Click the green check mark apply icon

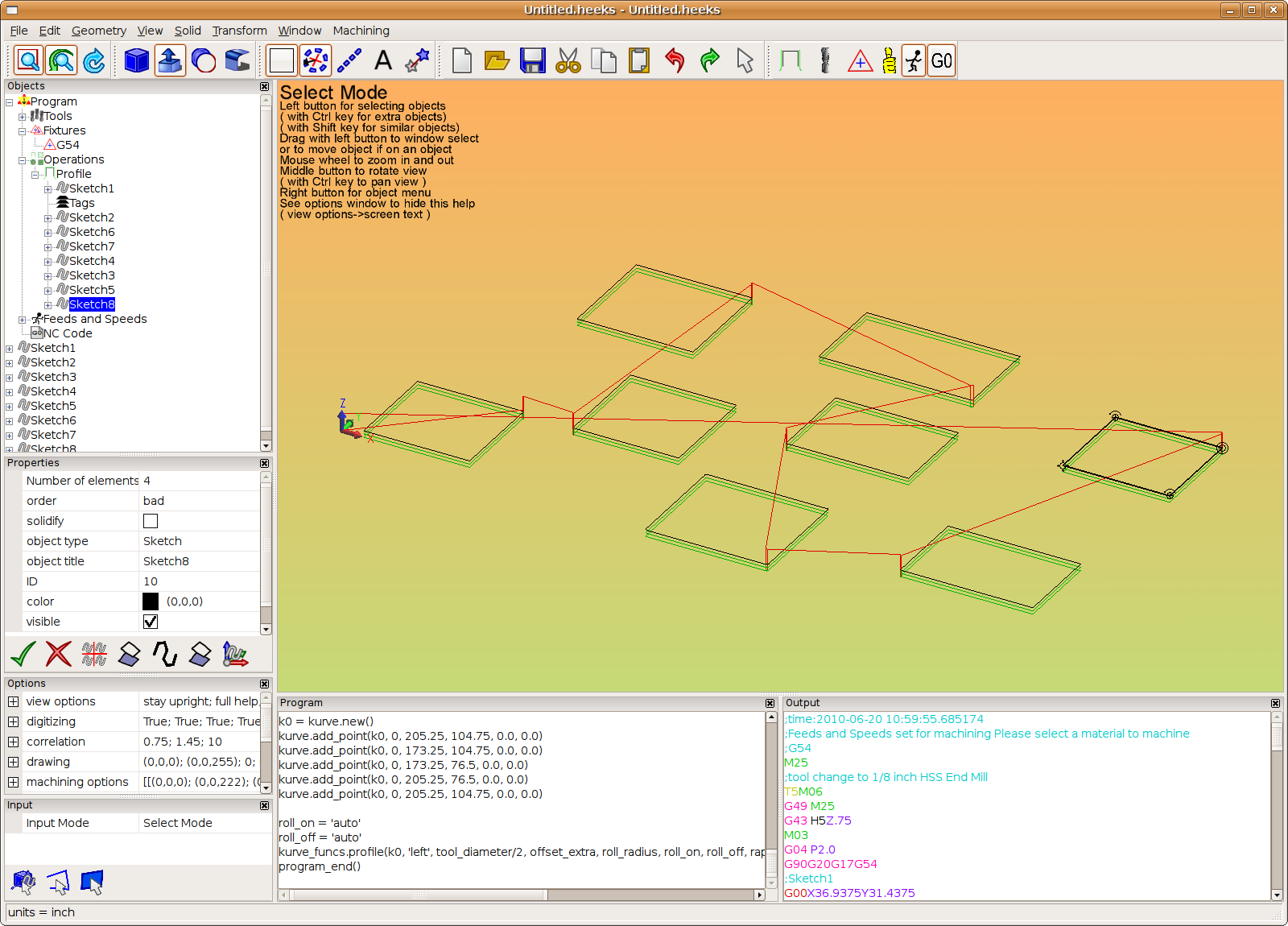point(23,655)
